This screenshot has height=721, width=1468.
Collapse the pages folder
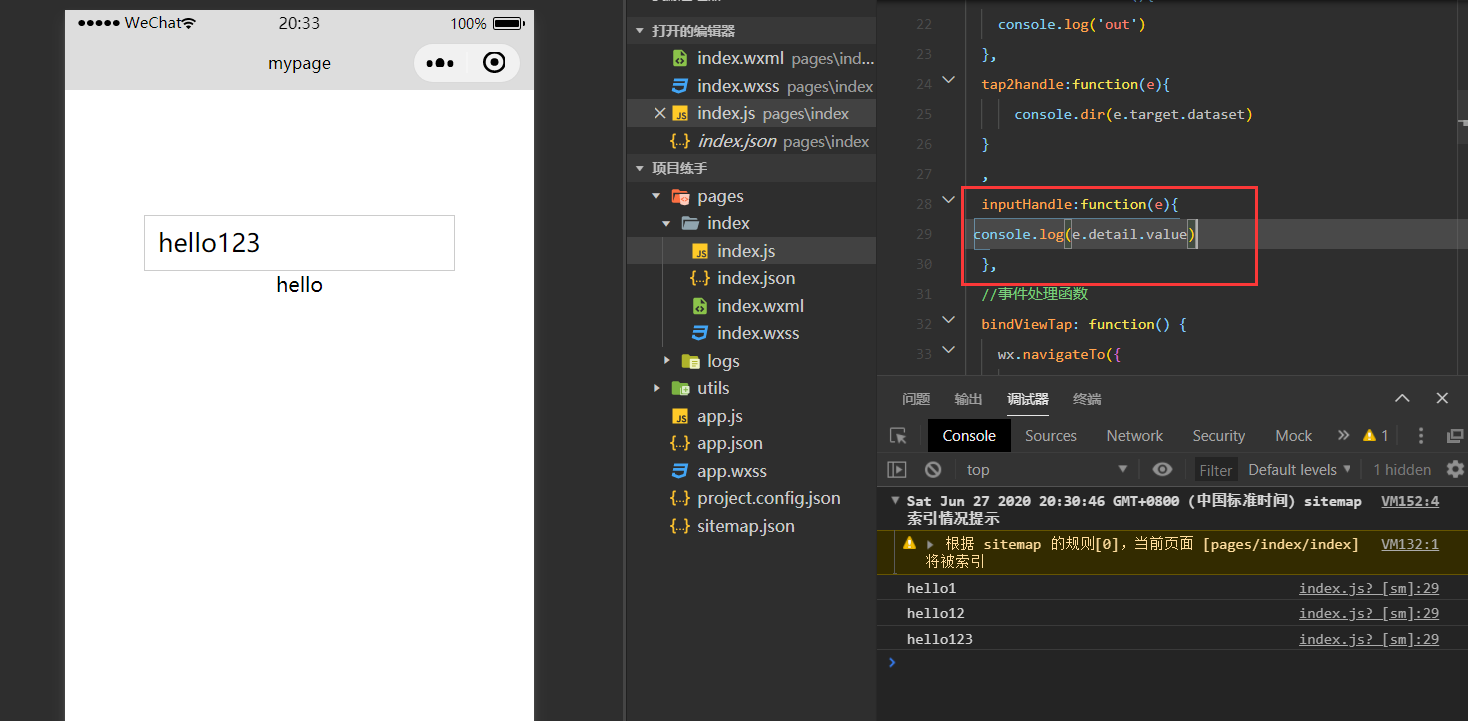[x=656, y=196]
